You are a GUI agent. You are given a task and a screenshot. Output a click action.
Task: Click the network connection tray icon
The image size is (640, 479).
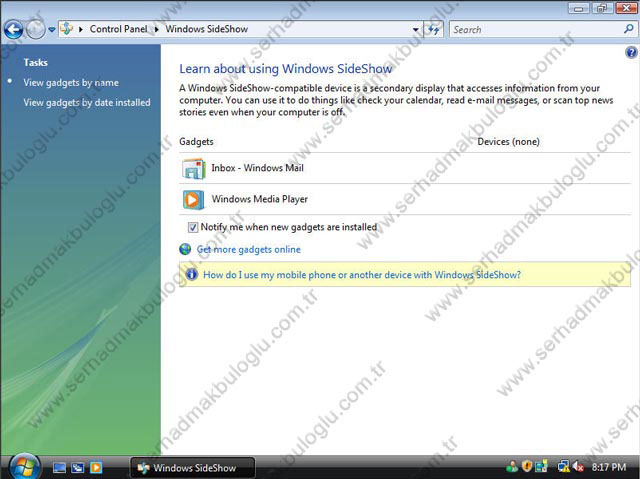pos(564,467)
